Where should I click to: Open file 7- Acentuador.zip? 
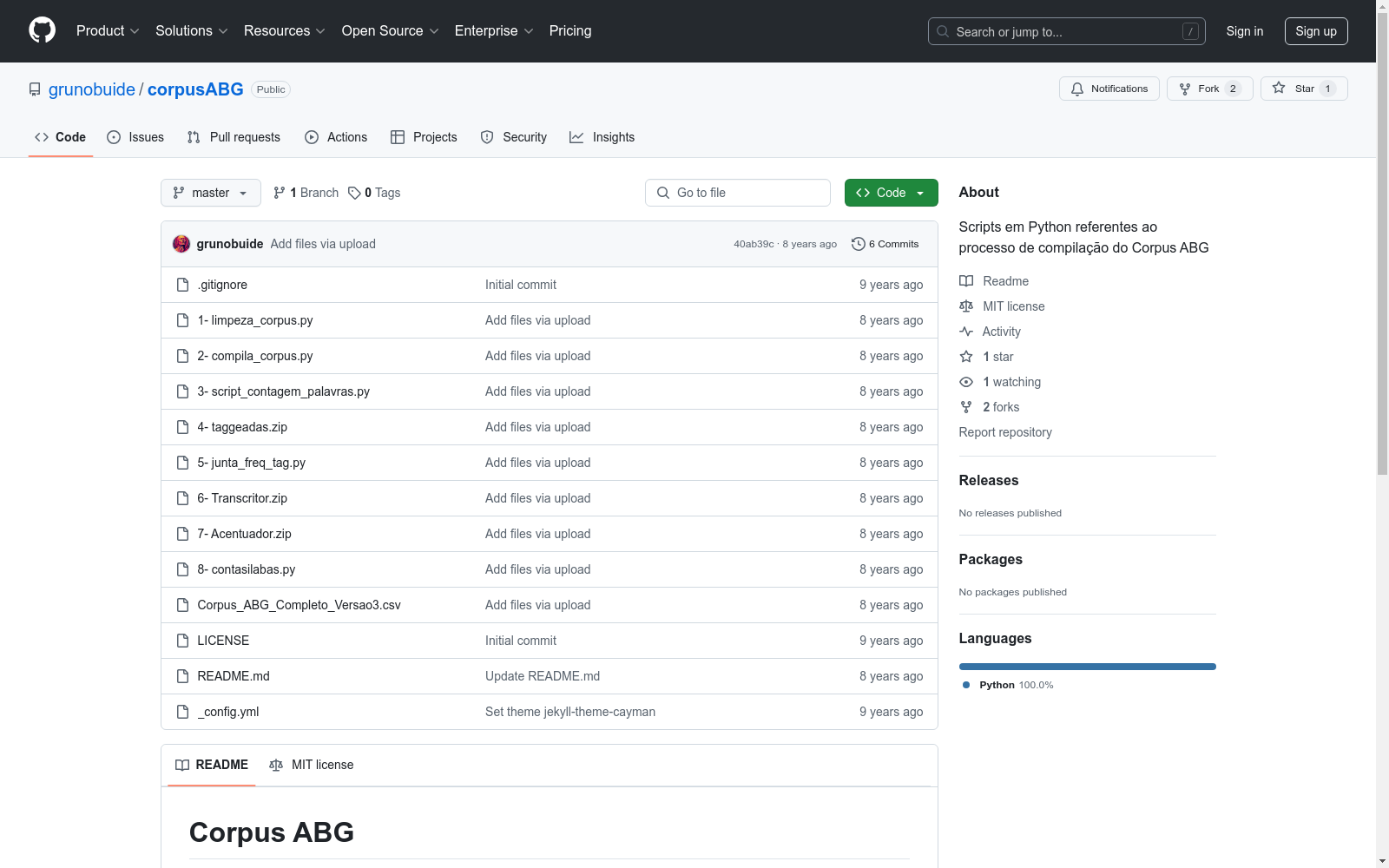coord(244,534)
